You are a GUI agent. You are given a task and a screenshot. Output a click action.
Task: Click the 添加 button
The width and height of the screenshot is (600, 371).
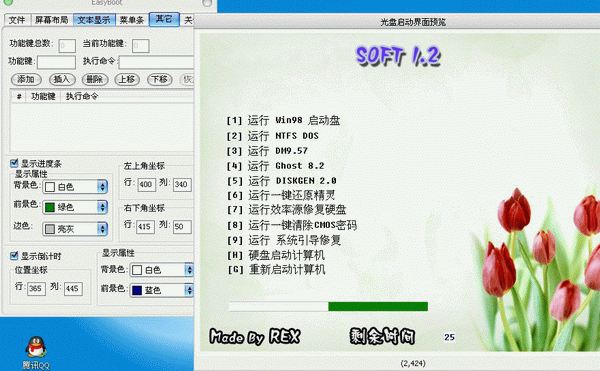(x=26, y=80)
